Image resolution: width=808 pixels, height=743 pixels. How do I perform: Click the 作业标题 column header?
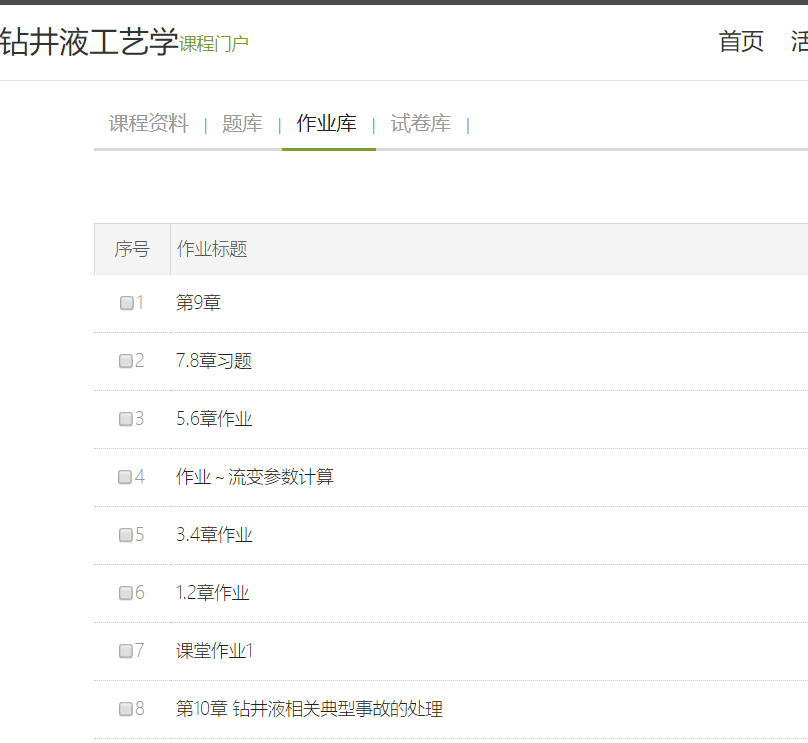pyautogui.click(x=212, y=249)
